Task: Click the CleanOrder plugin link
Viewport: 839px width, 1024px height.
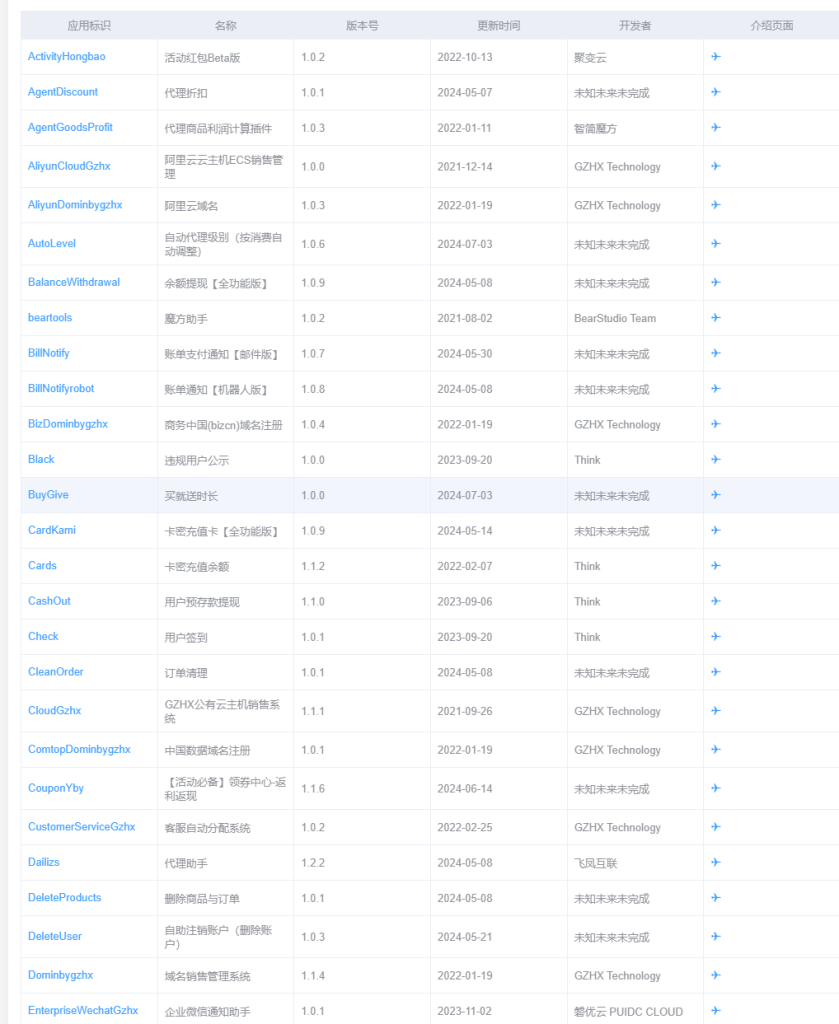Action: click(x=55, y=672)
